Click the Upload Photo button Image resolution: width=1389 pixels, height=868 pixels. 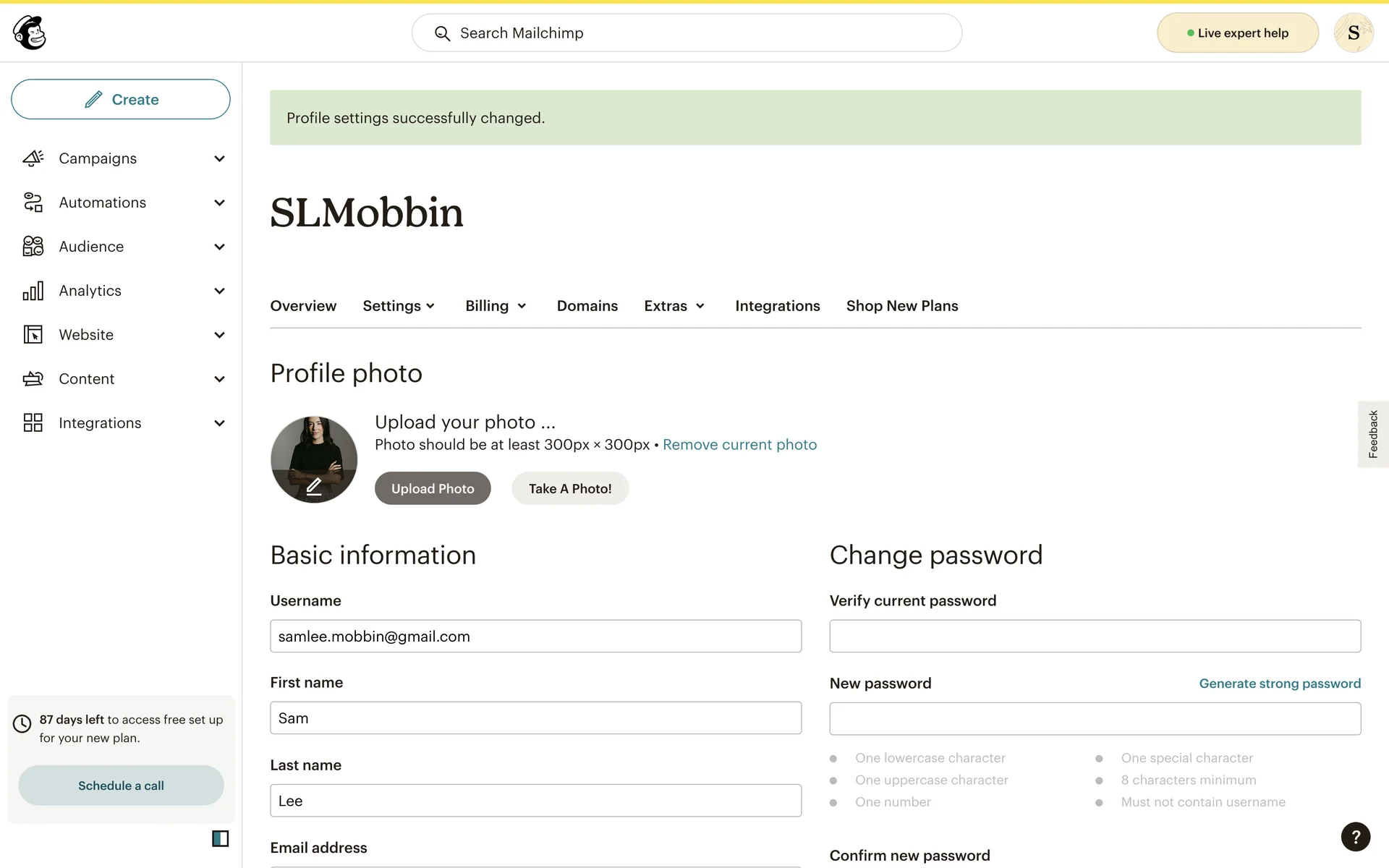click(433, 489)
